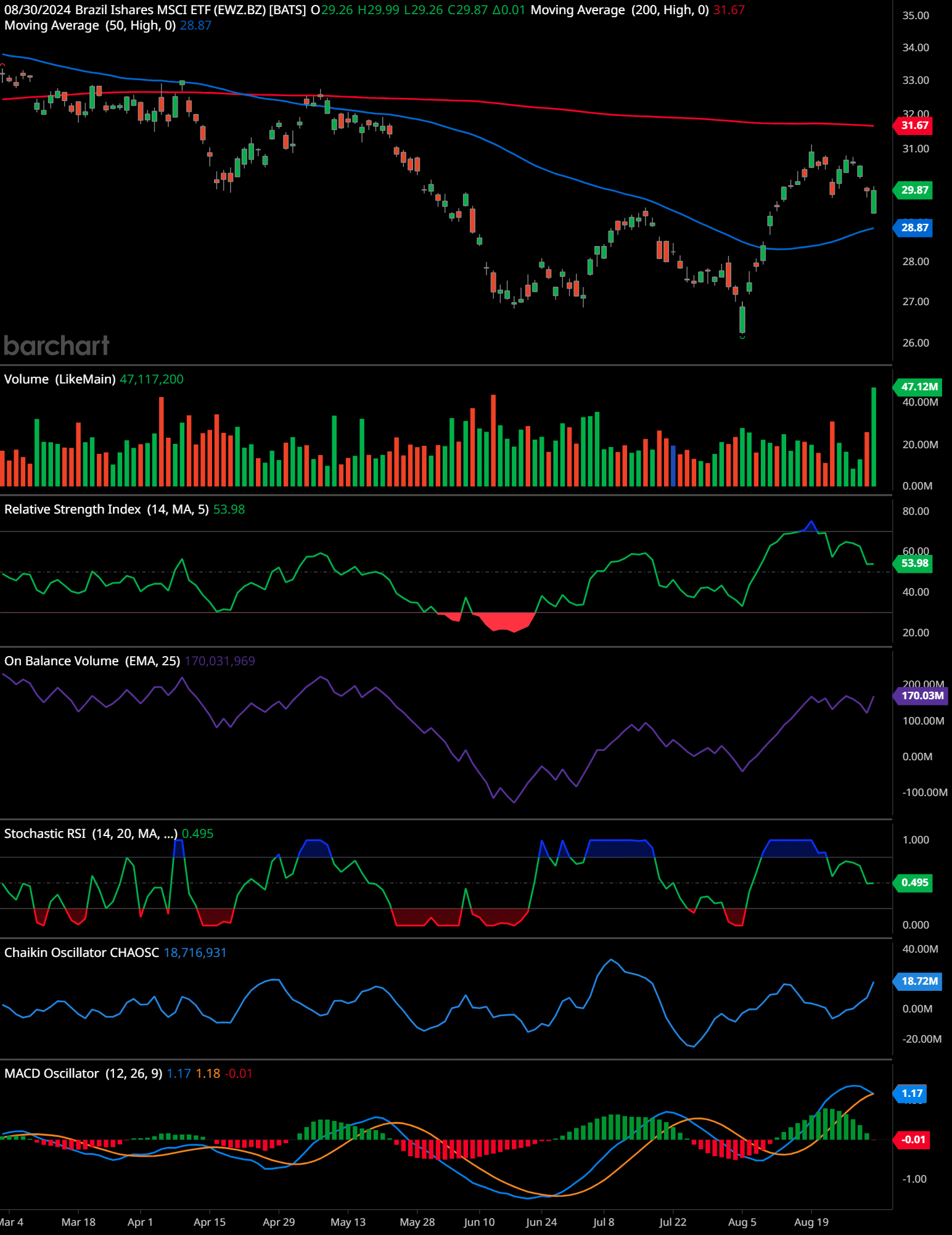This screenshot has width=952, height=1235.
Task: Click the Mar 18 date axis label
Action: click(x=78, y=1222)
